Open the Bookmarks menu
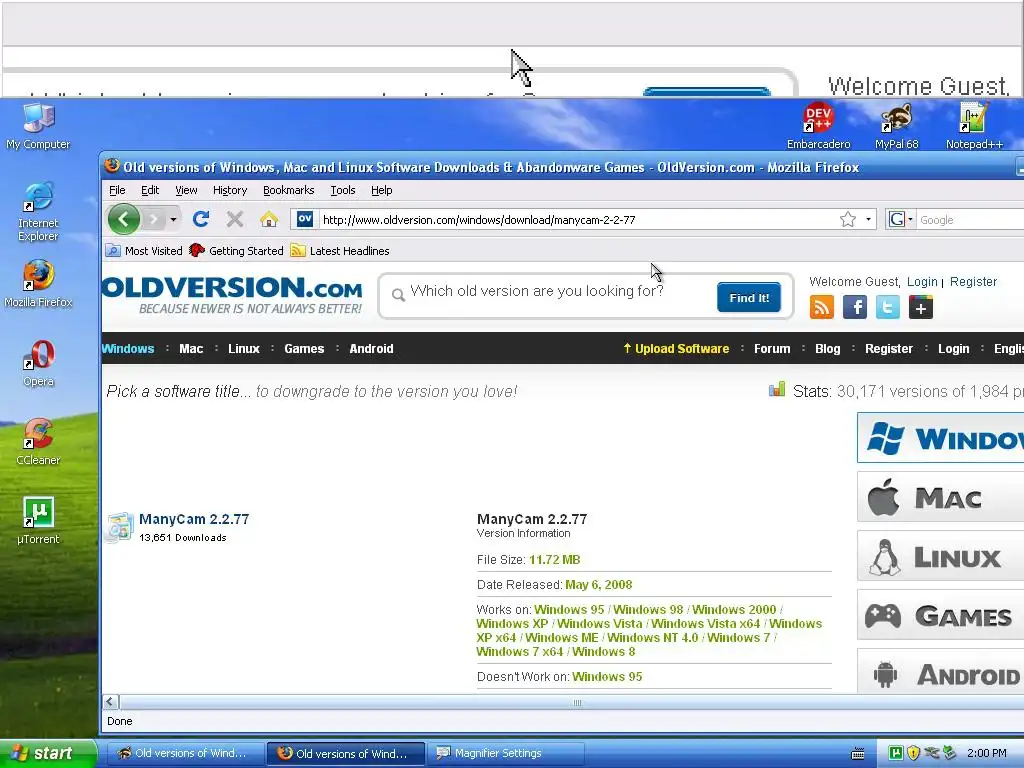 [289, 190]
